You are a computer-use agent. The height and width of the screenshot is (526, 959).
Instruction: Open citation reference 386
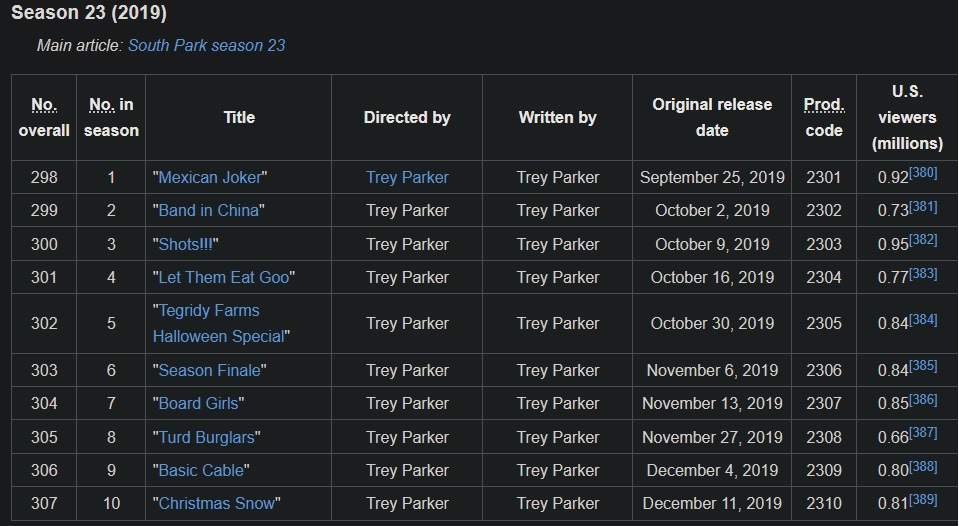923,399
